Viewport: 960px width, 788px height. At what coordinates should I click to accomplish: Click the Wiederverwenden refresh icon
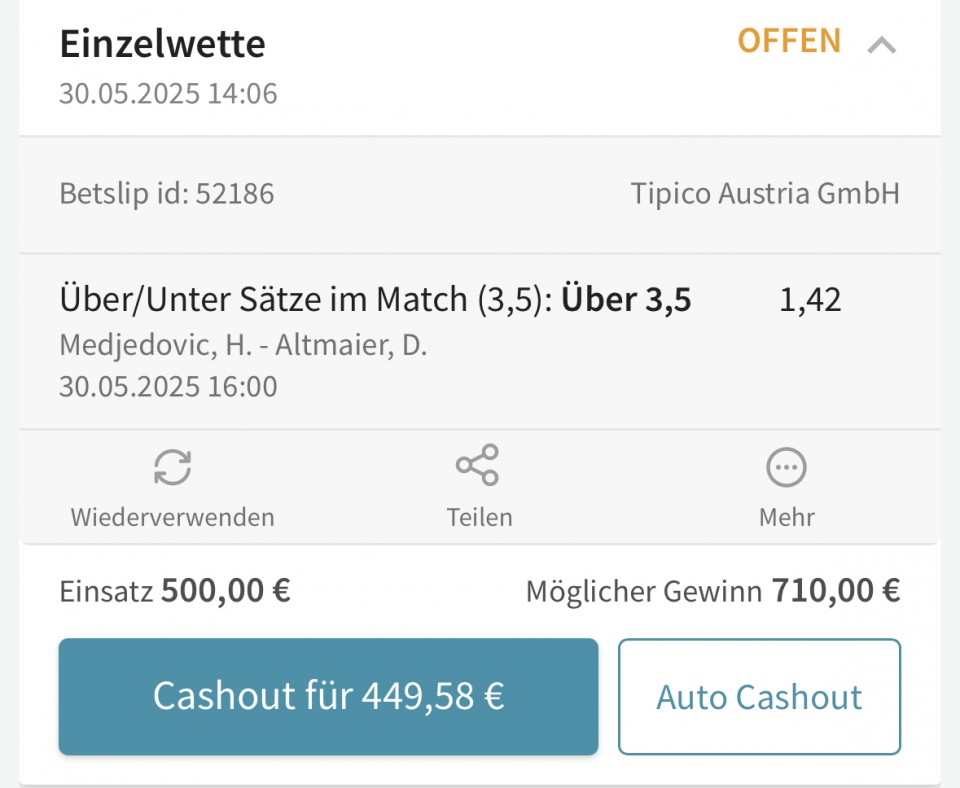click(x=172, y=467)
